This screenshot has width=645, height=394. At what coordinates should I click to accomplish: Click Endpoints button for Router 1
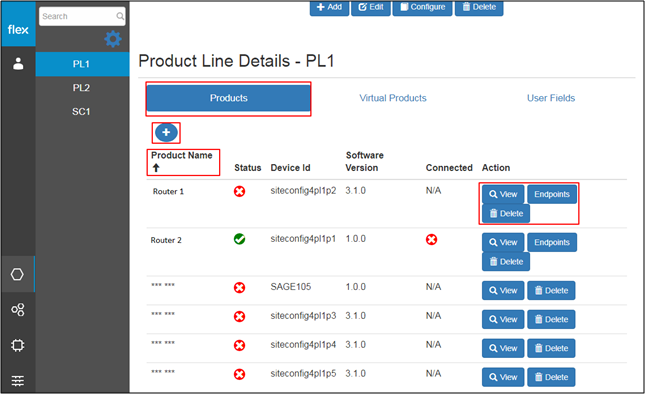[x=552, y=194]
